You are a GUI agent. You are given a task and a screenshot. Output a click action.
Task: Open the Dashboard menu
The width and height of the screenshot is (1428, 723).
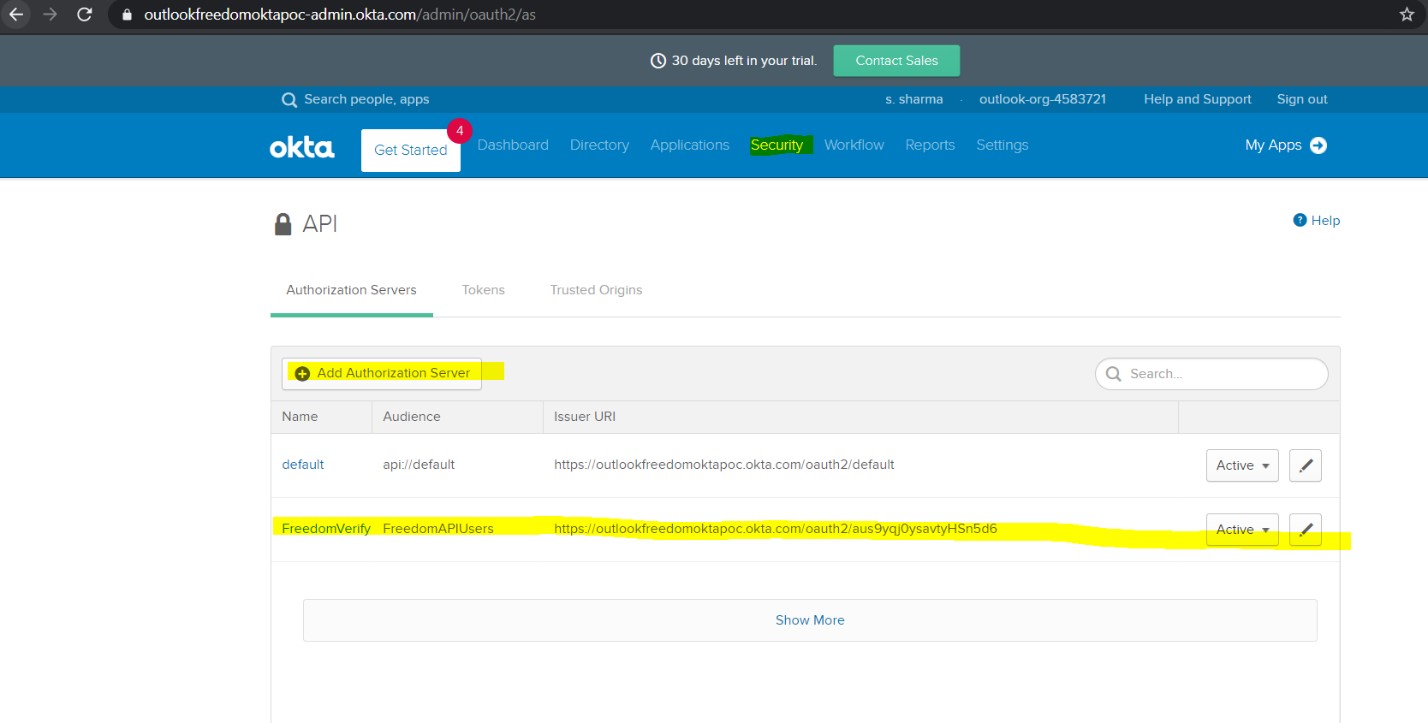513,145
